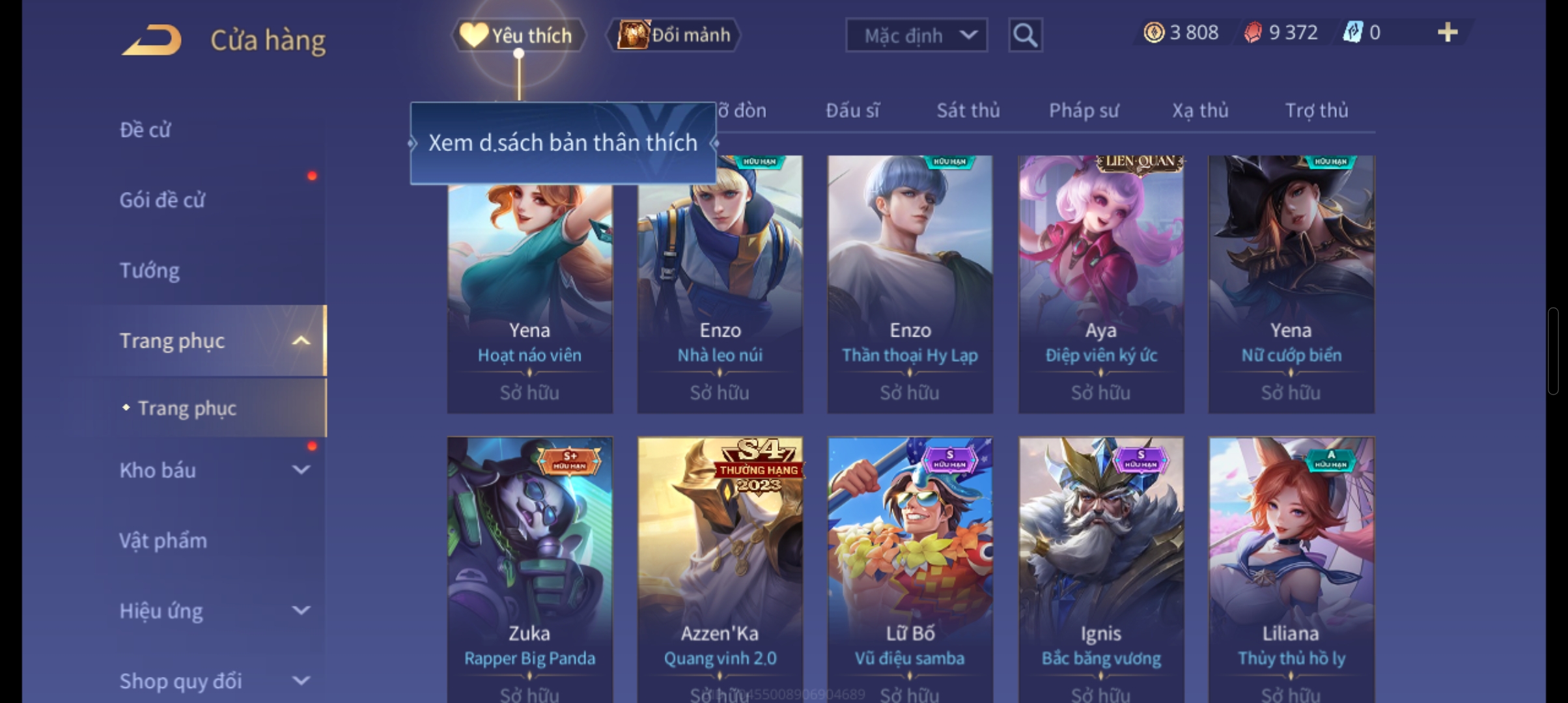Viewport: 1568px width, 703px height.
Task: Tap the back arrow beside Cửa hàng
Action: (x=151, y=40)
